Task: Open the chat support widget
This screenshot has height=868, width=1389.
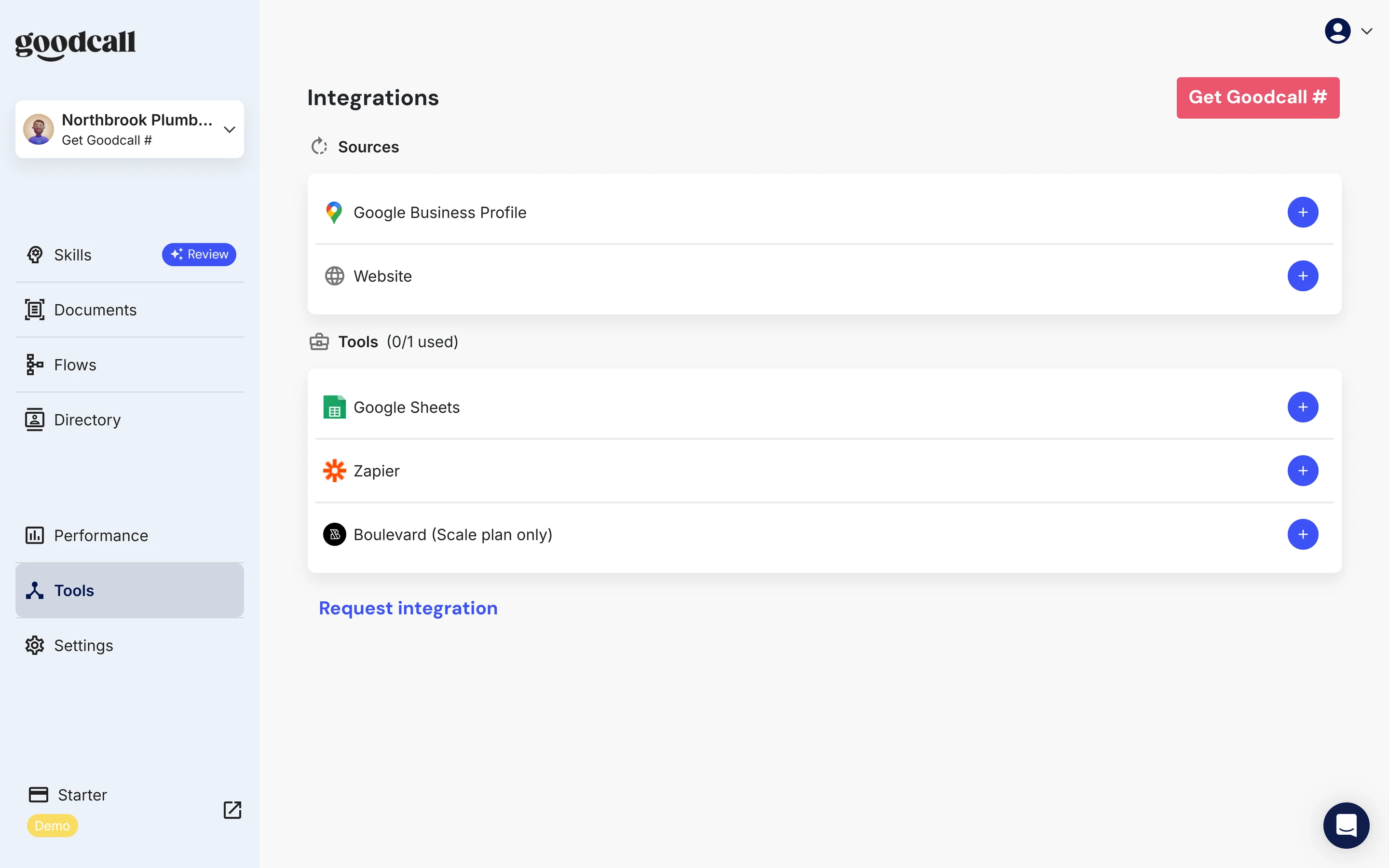Action: [x=1346, y=826]
